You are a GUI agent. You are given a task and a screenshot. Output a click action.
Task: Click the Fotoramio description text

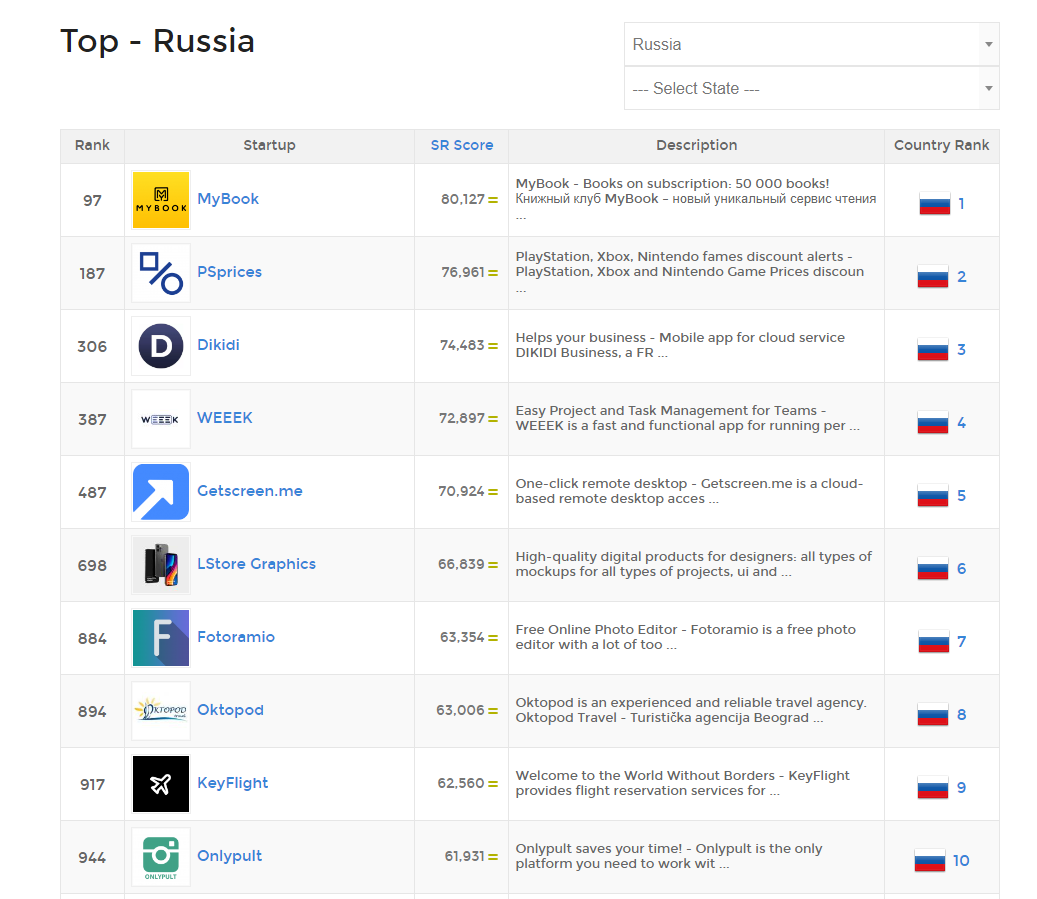pos(686,637)
